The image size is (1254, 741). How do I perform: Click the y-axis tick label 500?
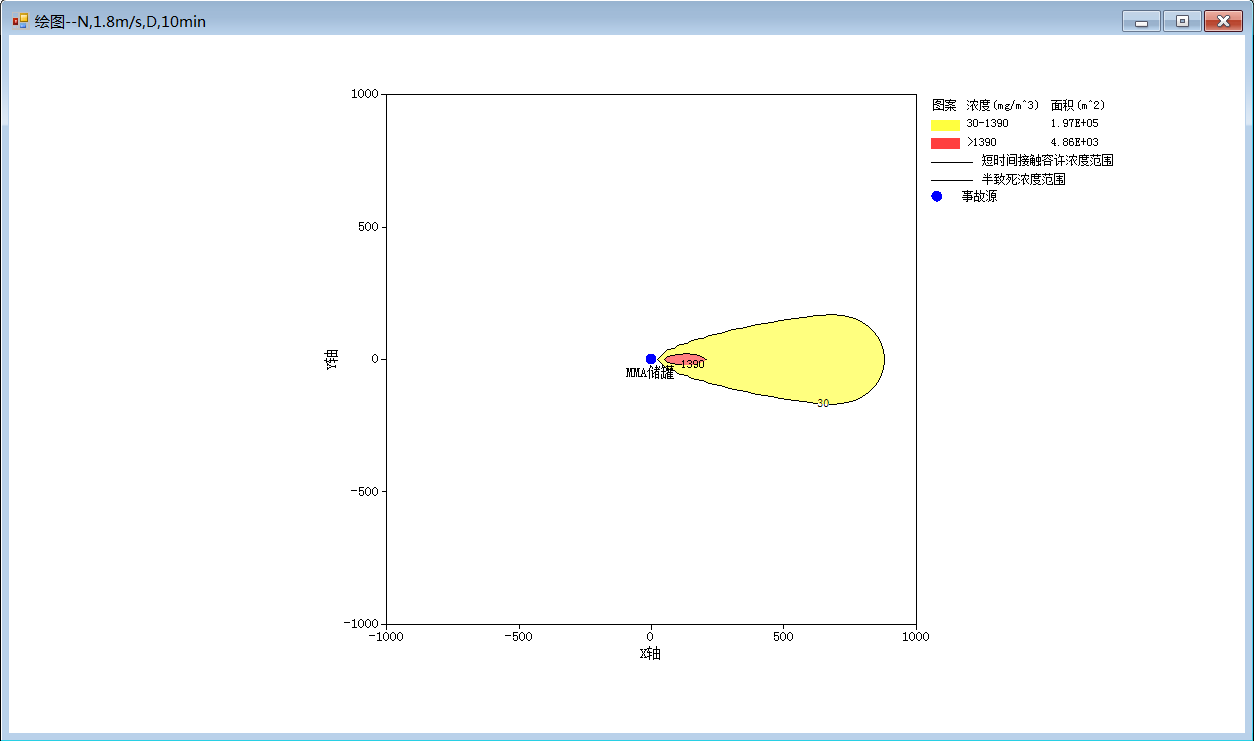click(367, 227)
